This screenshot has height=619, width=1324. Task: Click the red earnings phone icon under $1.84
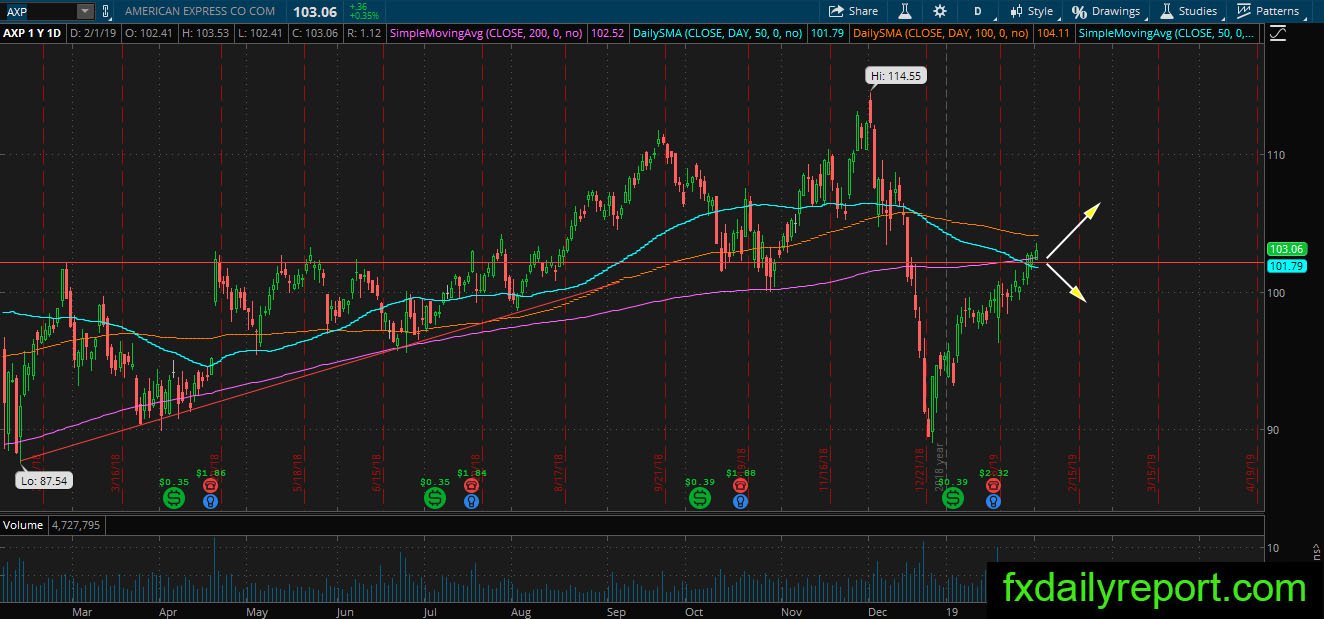point(471,485)
